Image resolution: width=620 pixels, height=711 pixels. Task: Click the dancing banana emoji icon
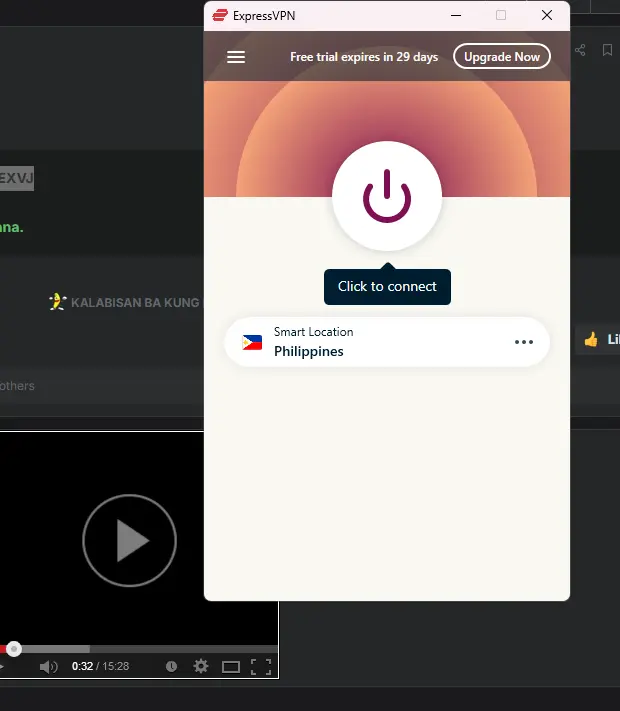[58, 302]
